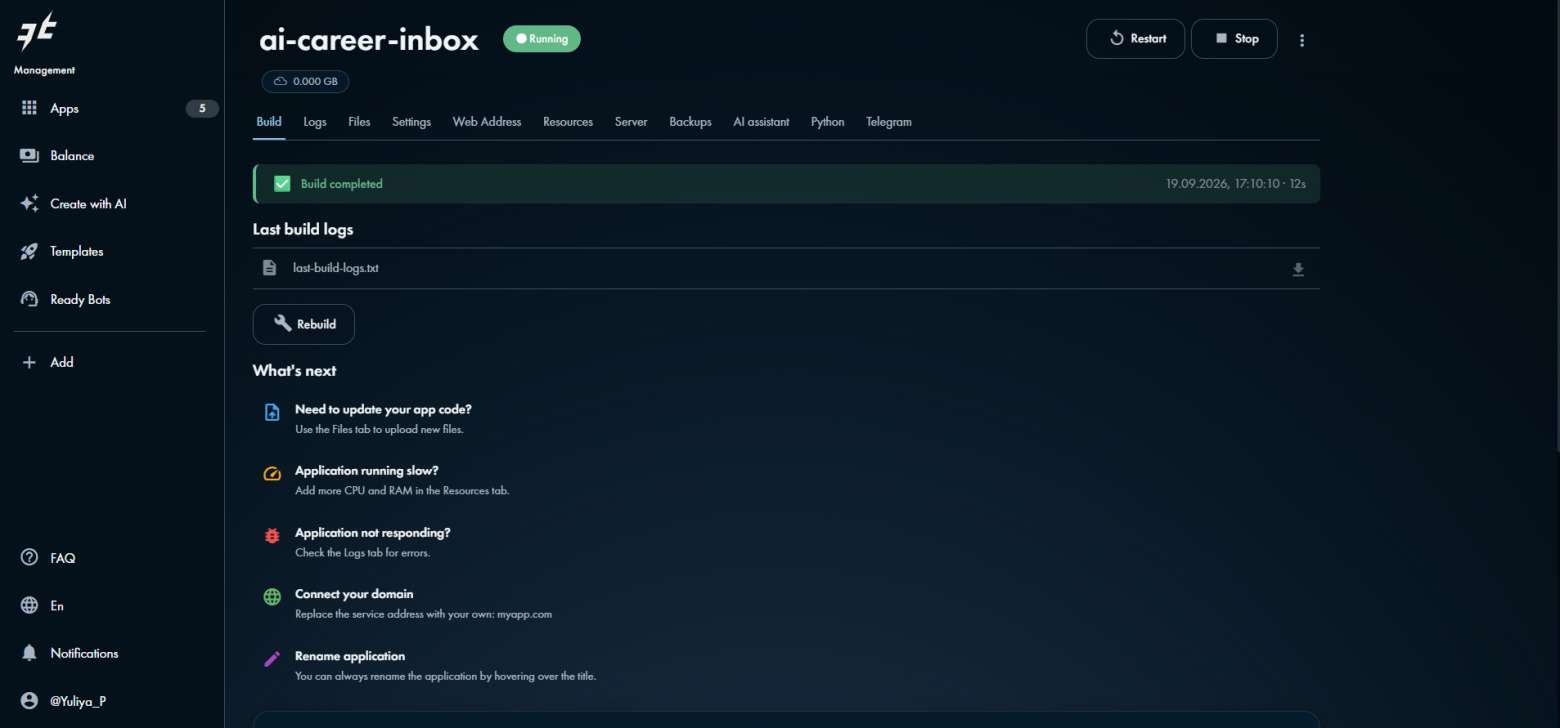Image resolution: width=1560 pixels, height=728 pixels.
Task: Open the three-dot more options menu
Action: tap(1302, 40)
